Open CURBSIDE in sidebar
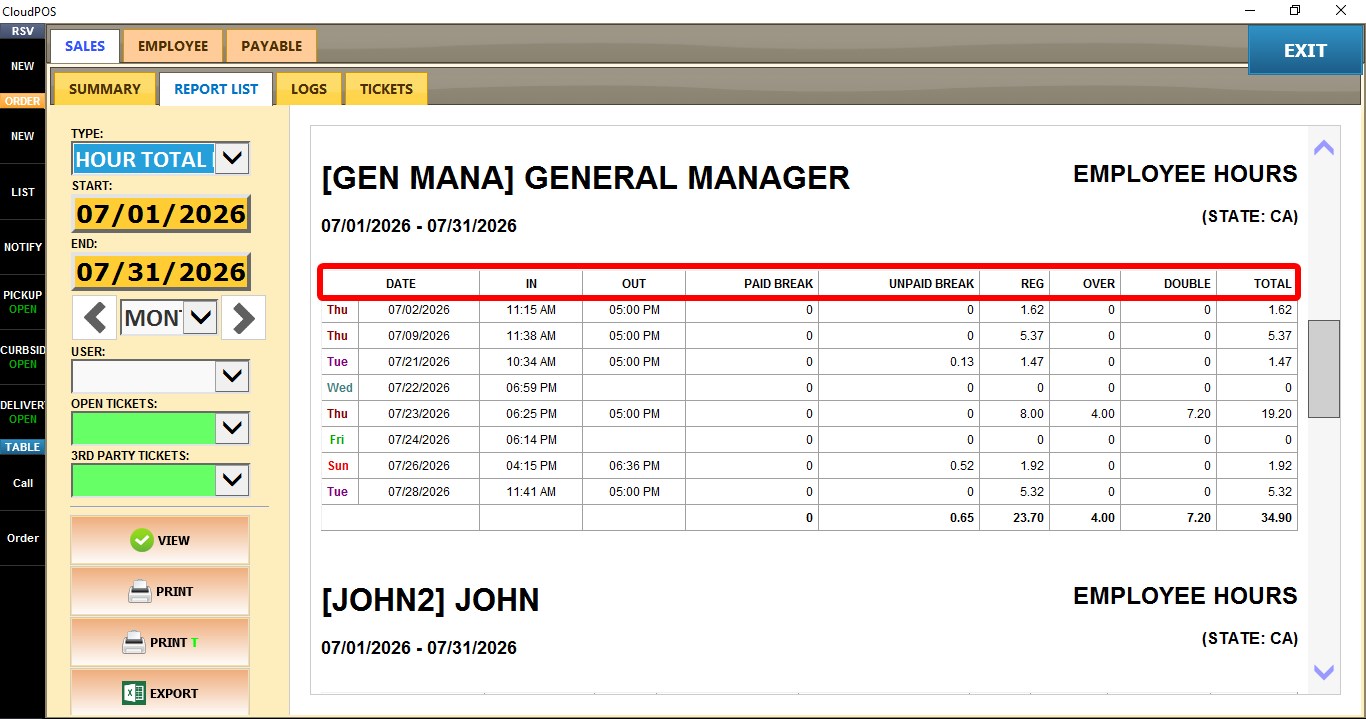Screen dimensions: 1366x719 (22, 357)
